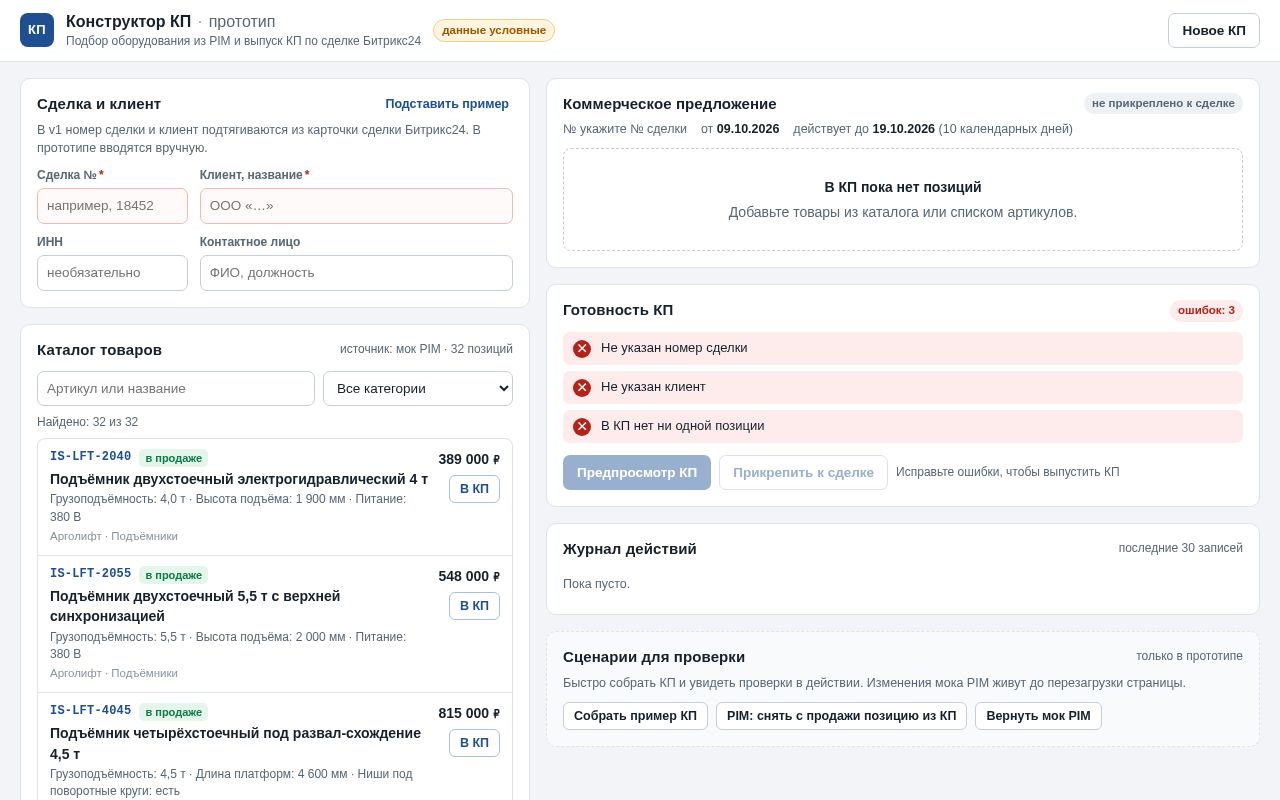The image size is (1280, 800).
Task: Click 'Пока пусто.' journal text
Action: click(x=597, y=584)
